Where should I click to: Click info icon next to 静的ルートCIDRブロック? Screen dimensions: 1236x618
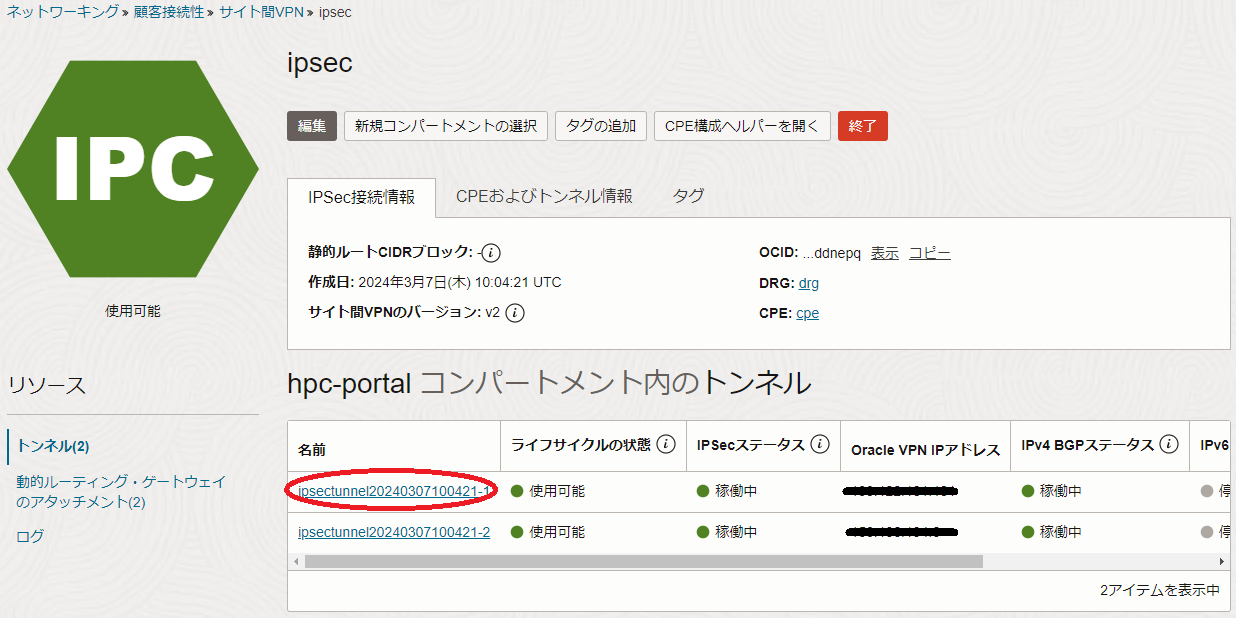click(x=491, y=253)
